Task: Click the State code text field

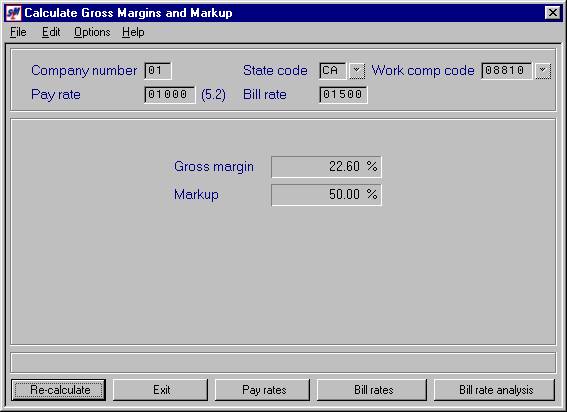Action: pyautogui.click(x=333, y=71)
